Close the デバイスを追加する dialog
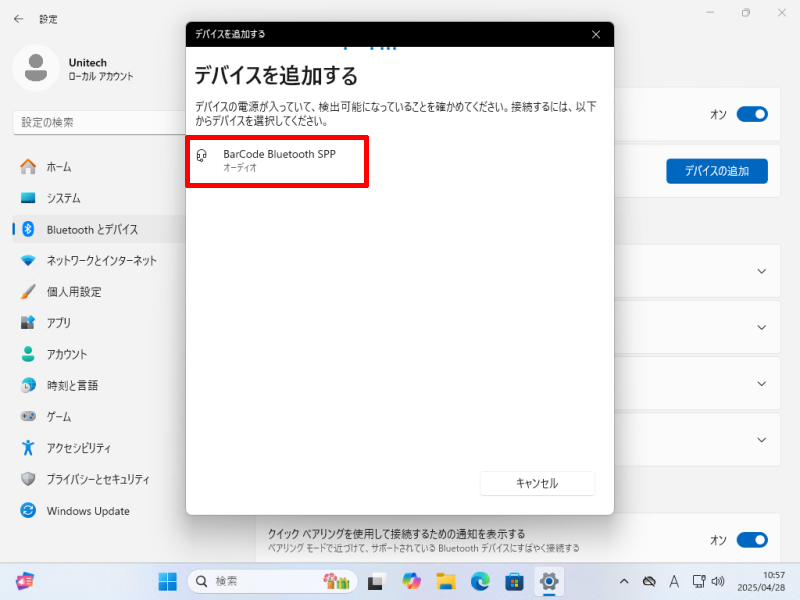Screen dimensions: 800x600 [x=595, y=34]
